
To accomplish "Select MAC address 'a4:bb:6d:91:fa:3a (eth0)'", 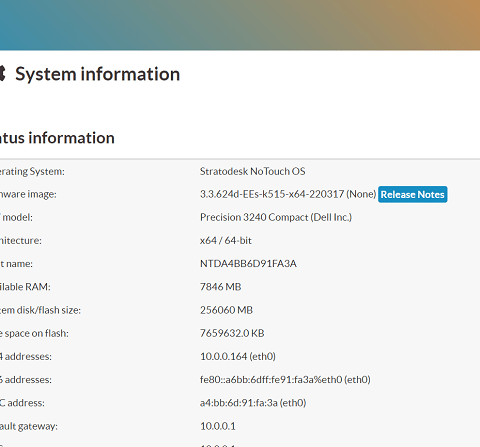I will (253, 403).
